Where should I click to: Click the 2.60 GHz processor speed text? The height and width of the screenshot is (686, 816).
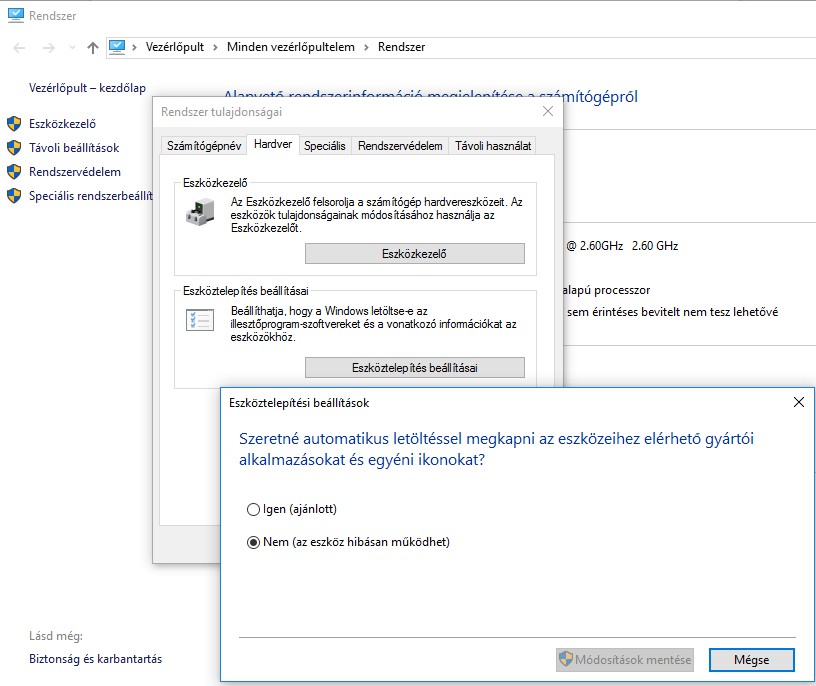tap(655, 246)
